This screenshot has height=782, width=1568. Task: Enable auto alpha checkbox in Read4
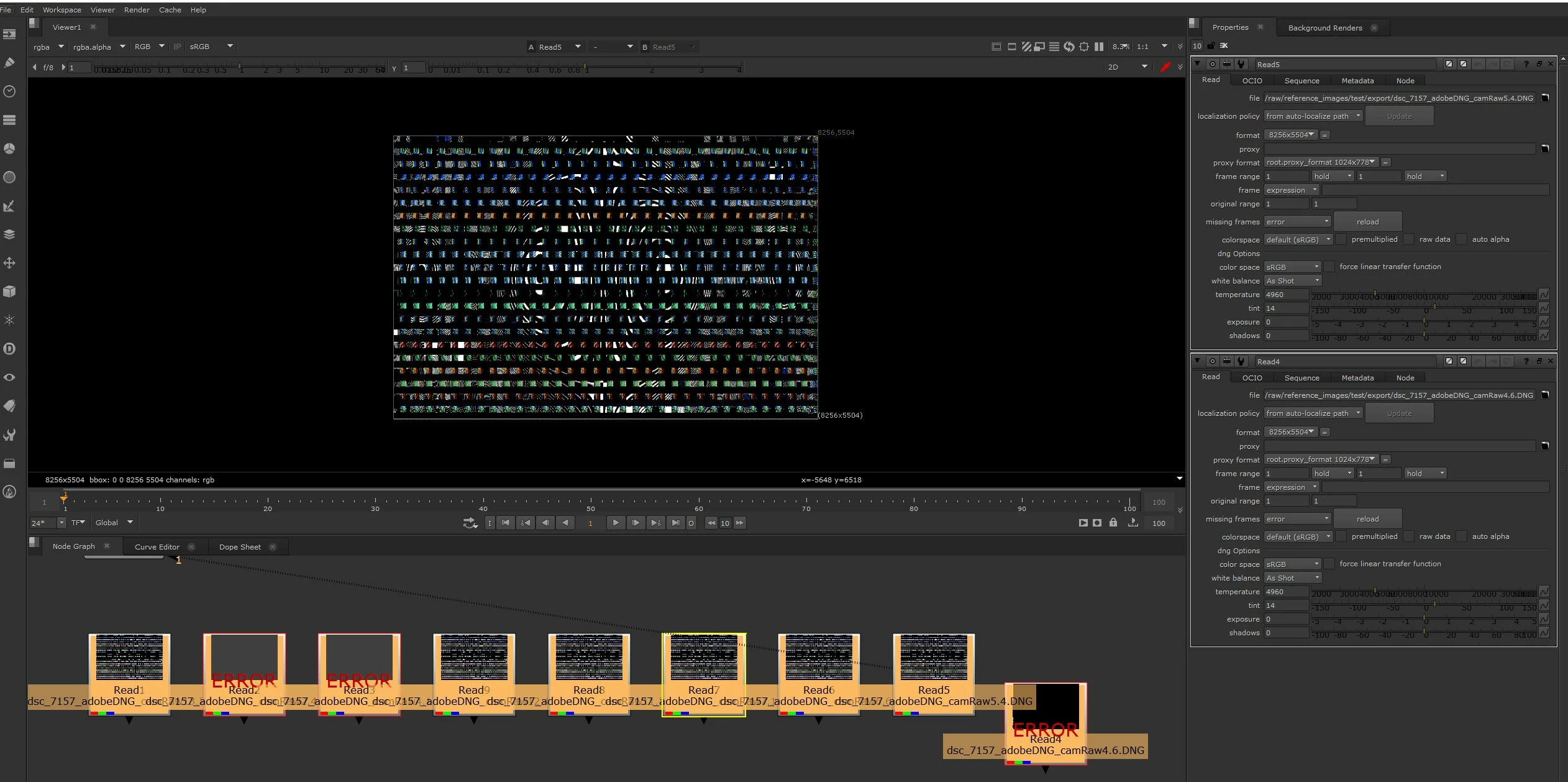pyautogui.click(x=1462, y=536)
